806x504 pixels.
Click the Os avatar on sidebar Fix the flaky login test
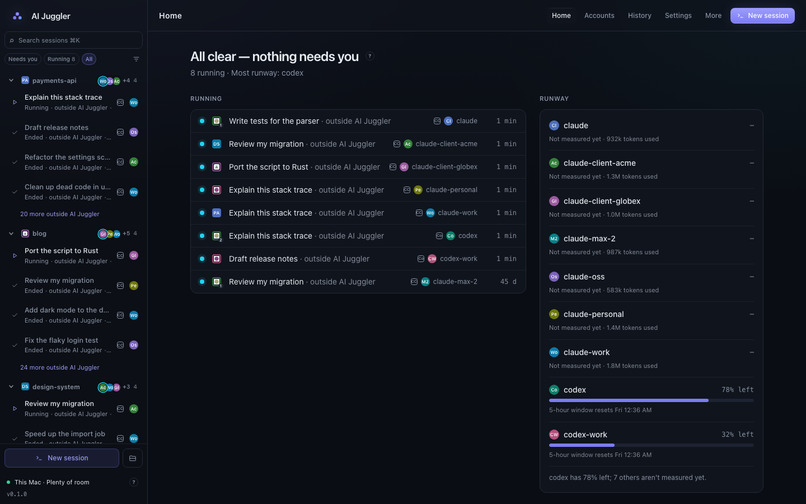tap(134, 345)
